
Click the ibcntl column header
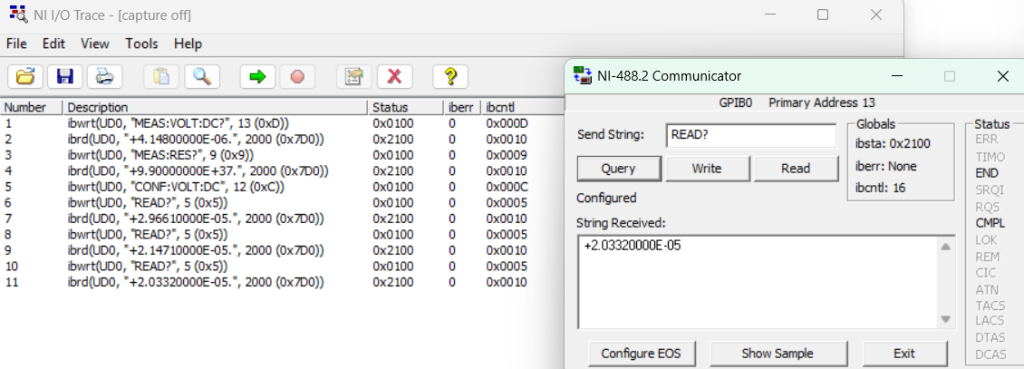pos(522,107)
